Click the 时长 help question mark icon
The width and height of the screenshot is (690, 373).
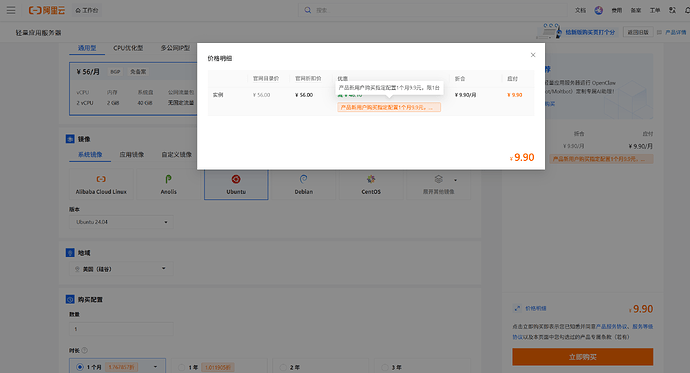(x=84, y=350)
